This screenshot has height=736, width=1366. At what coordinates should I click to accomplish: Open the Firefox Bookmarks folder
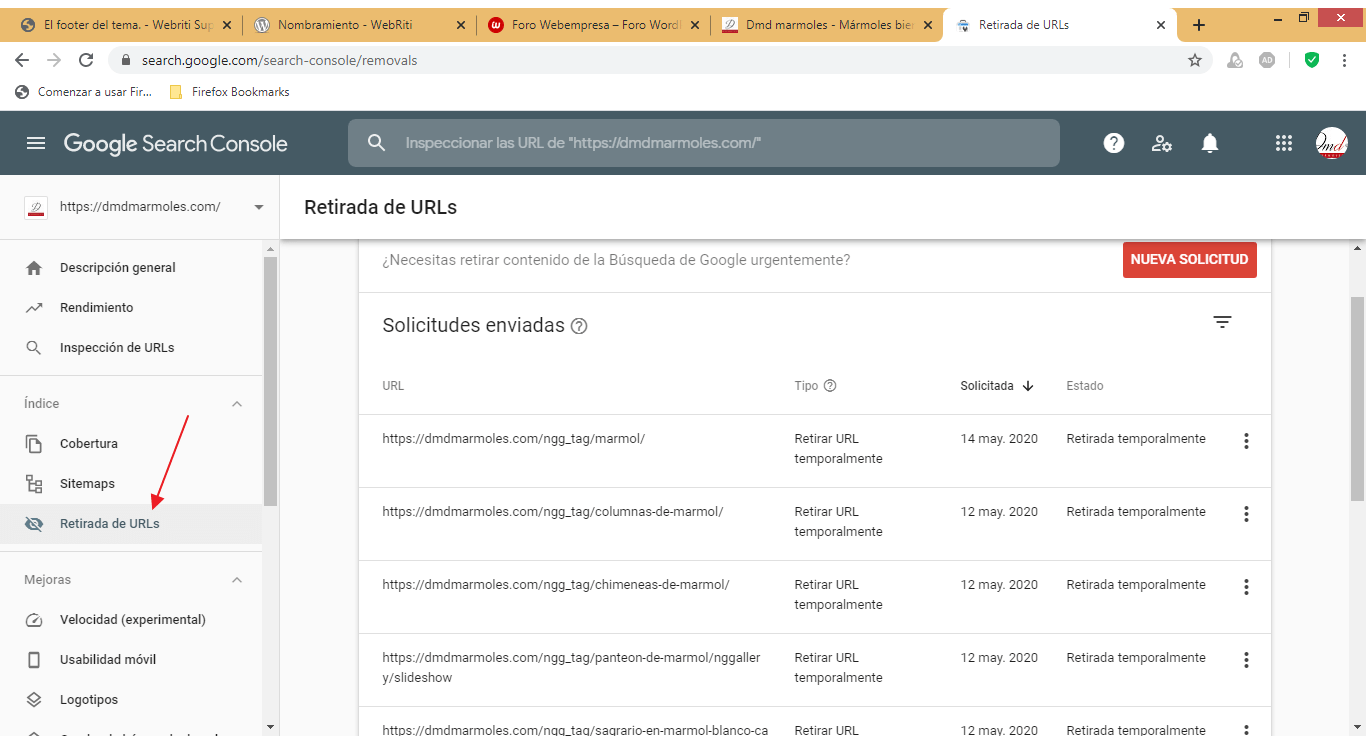click(229, 92)
